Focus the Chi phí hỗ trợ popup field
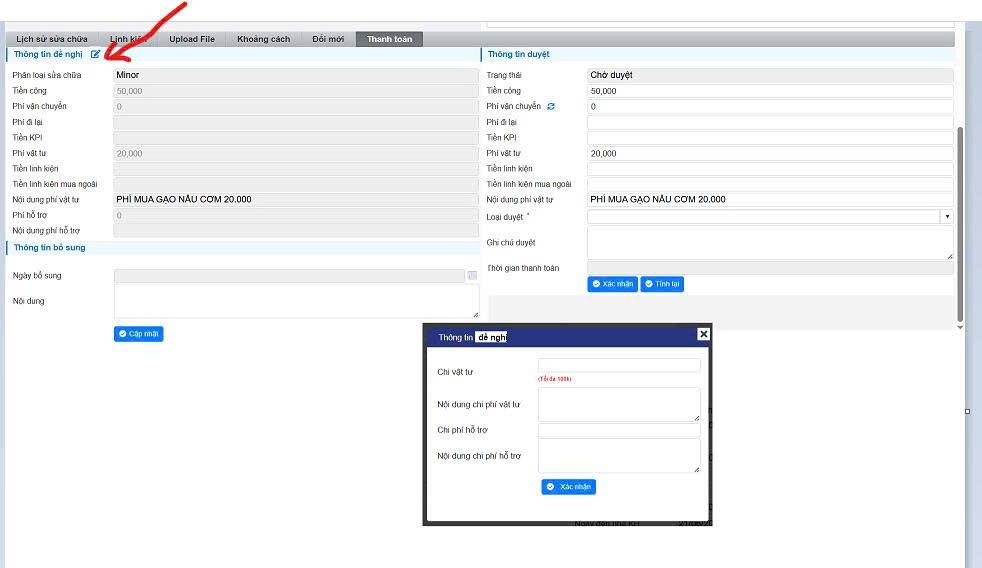This screenshot has height=568, width=982. [619, 430]
